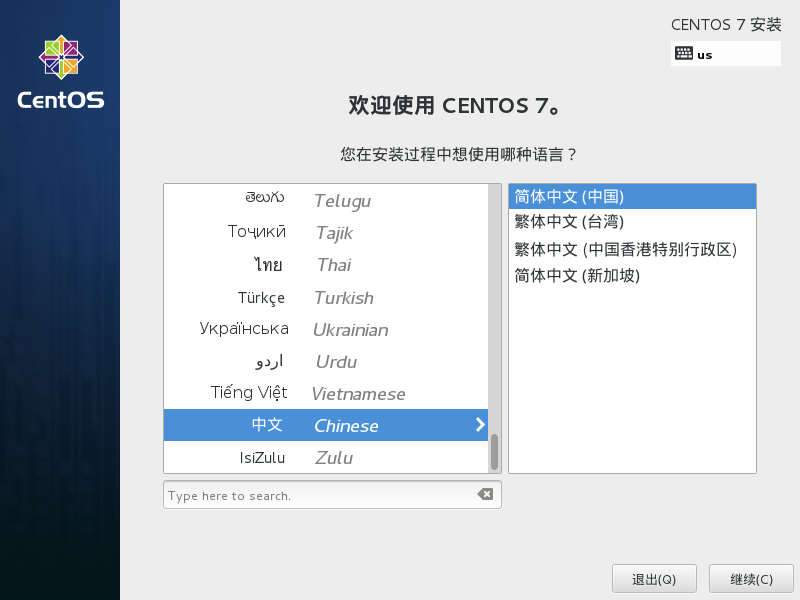This screenshot has width=800, height=600.
Task: Click the 退出(Q) quit button
Action: pos(654,578)
